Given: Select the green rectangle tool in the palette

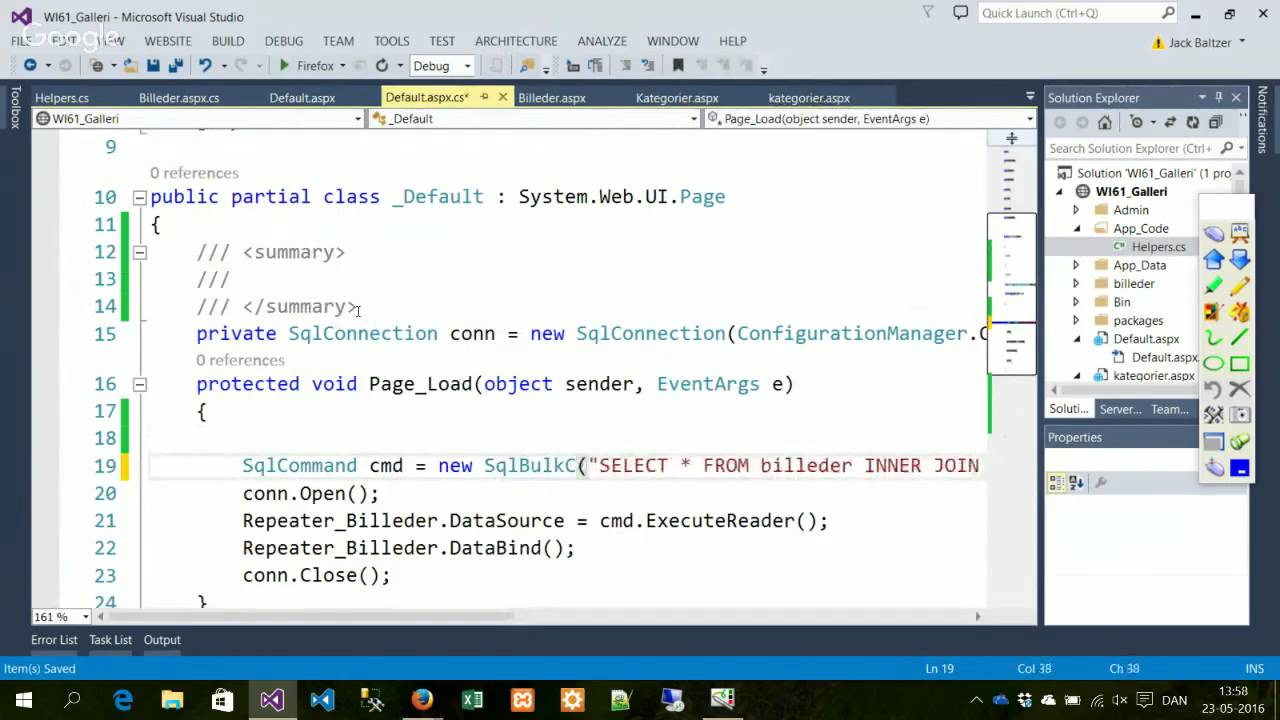Looking at the screenshot, I should tap(1240, 364).
